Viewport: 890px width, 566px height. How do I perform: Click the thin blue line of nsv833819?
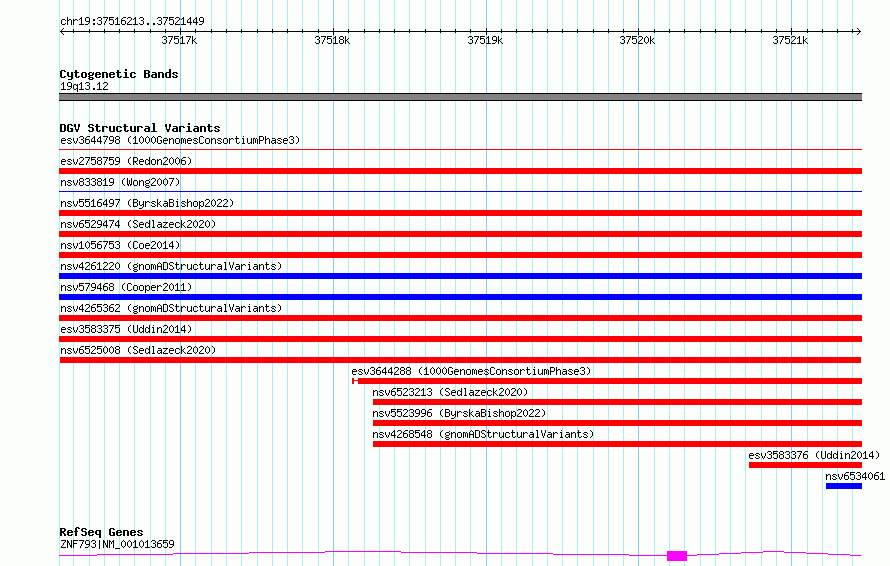click(x=460, y=192)
